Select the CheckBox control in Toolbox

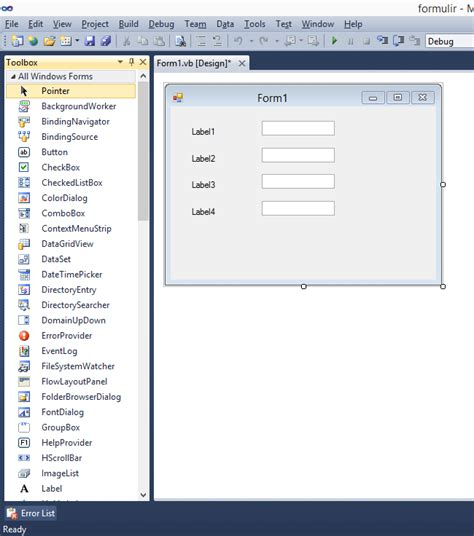tap(71, 168)
